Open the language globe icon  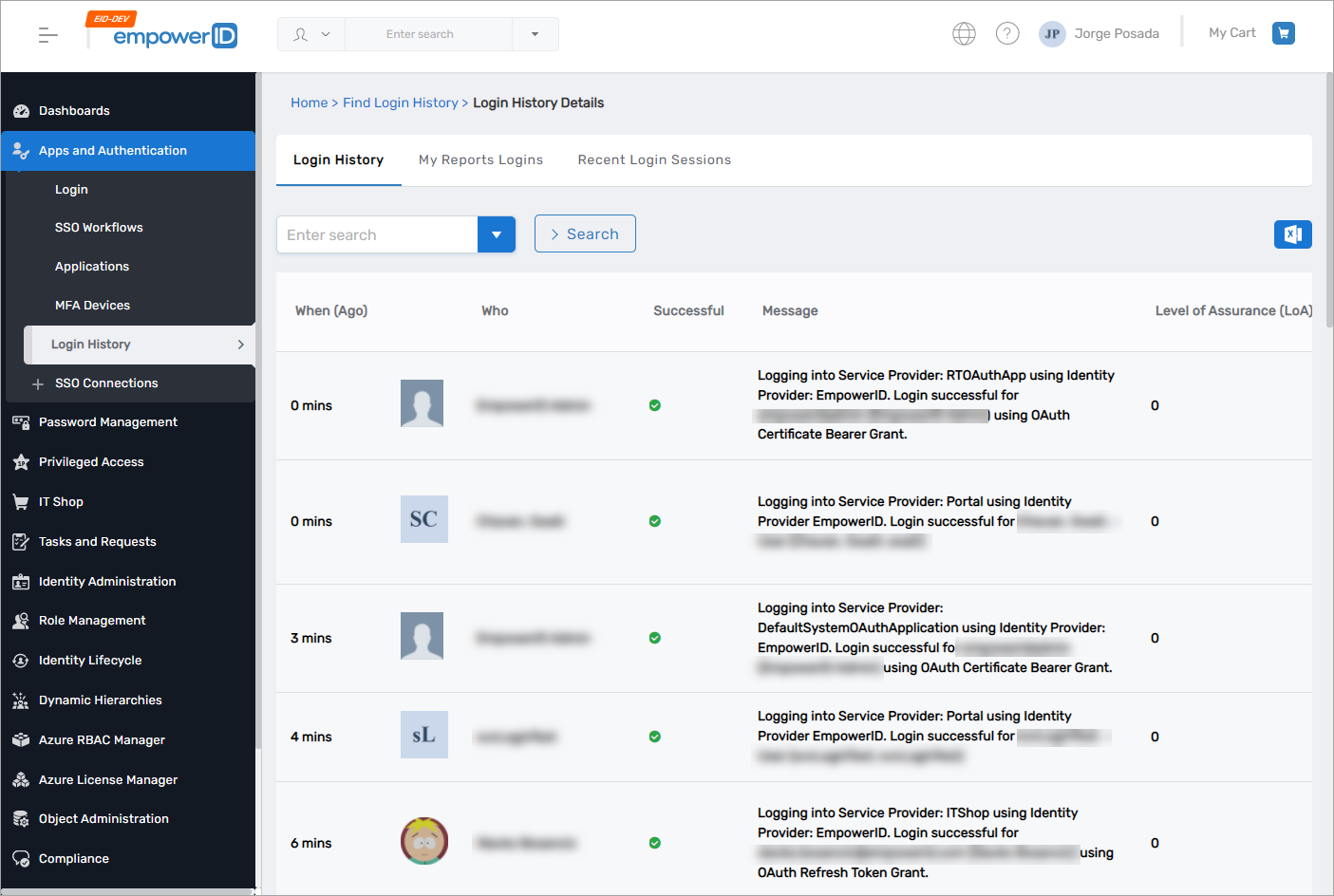click(x=964, y=34)
